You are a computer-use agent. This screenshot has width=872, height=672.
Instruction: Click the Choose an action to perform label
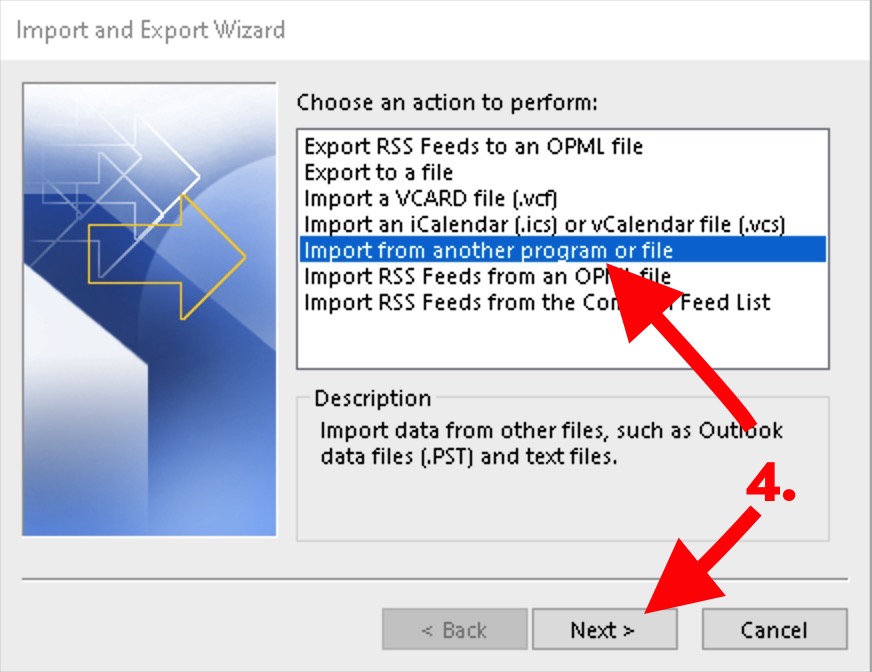pos(447,102)
